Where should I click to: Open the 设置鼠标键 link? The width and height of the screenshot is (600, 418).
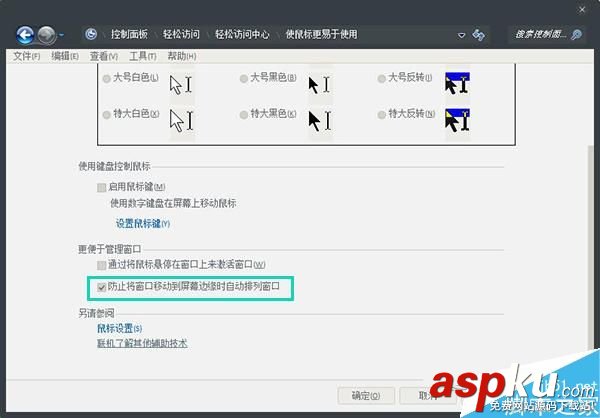pos(143,224)
